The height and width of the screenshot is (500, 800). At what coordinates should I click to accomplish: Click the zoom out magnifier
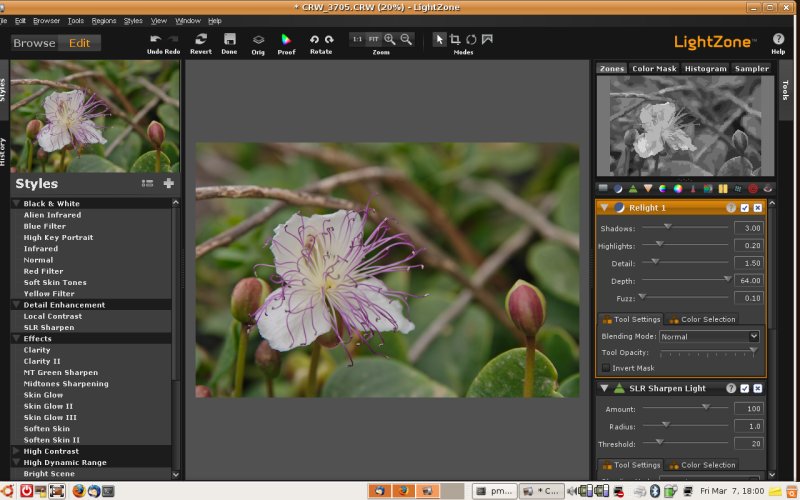click(x=406, y=39)
